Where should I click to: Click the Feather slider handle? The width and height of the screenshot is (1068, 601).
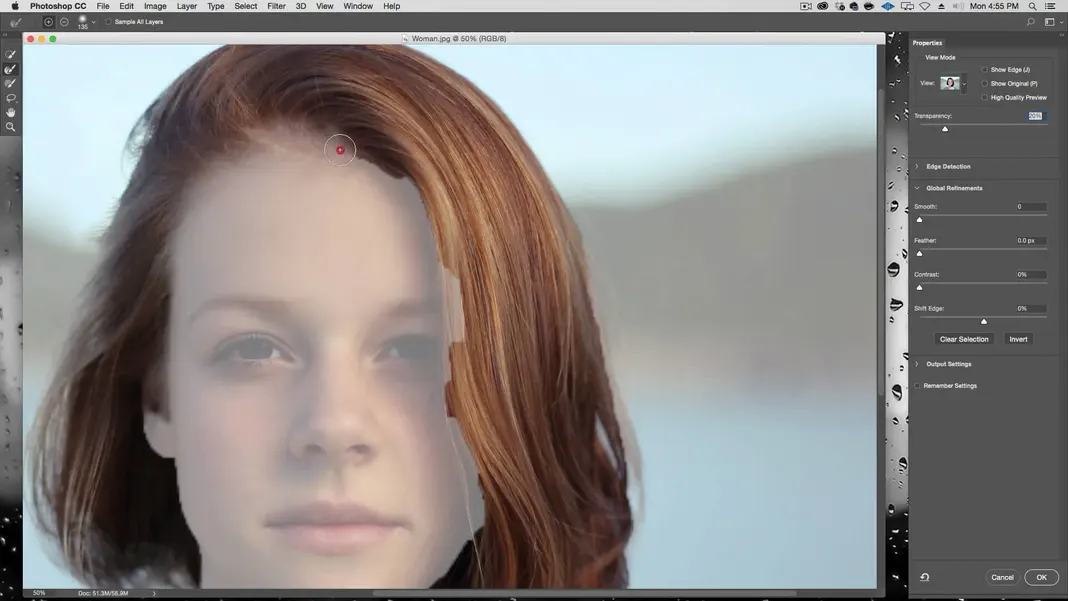pyautogui.click(x=920, y=253)
